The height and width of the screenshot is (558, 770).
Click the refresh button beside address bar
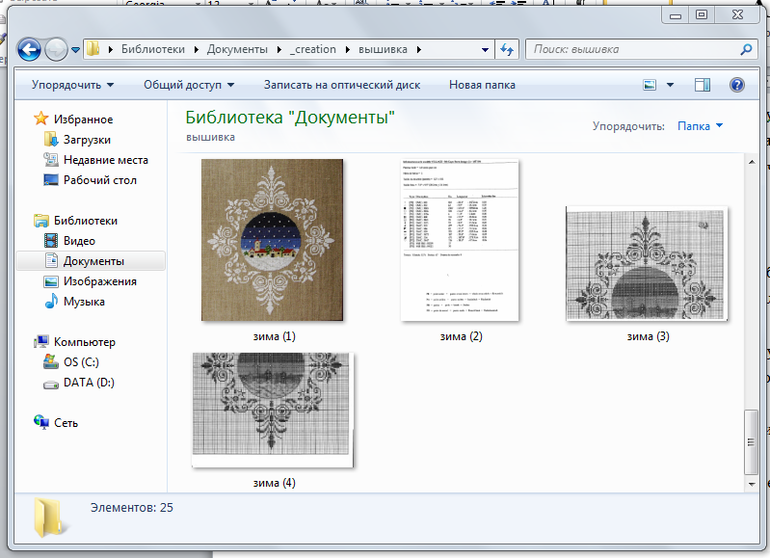[x=506, y=49]
